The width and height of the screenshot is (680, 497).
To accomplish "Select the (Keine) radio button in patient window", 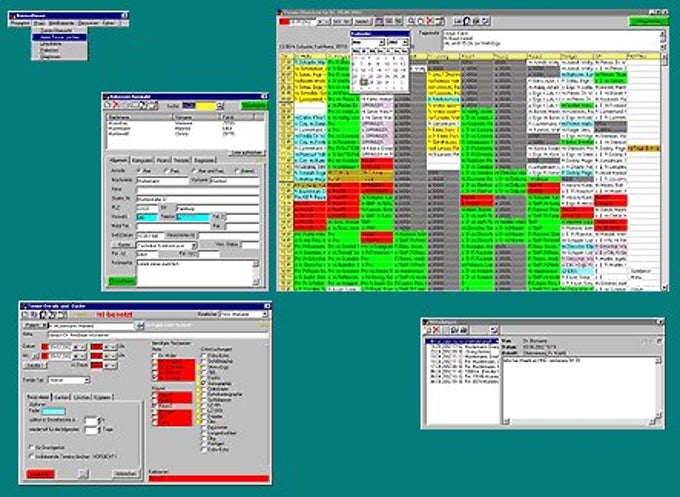I will pyautogui.click(x=237, y=171).
